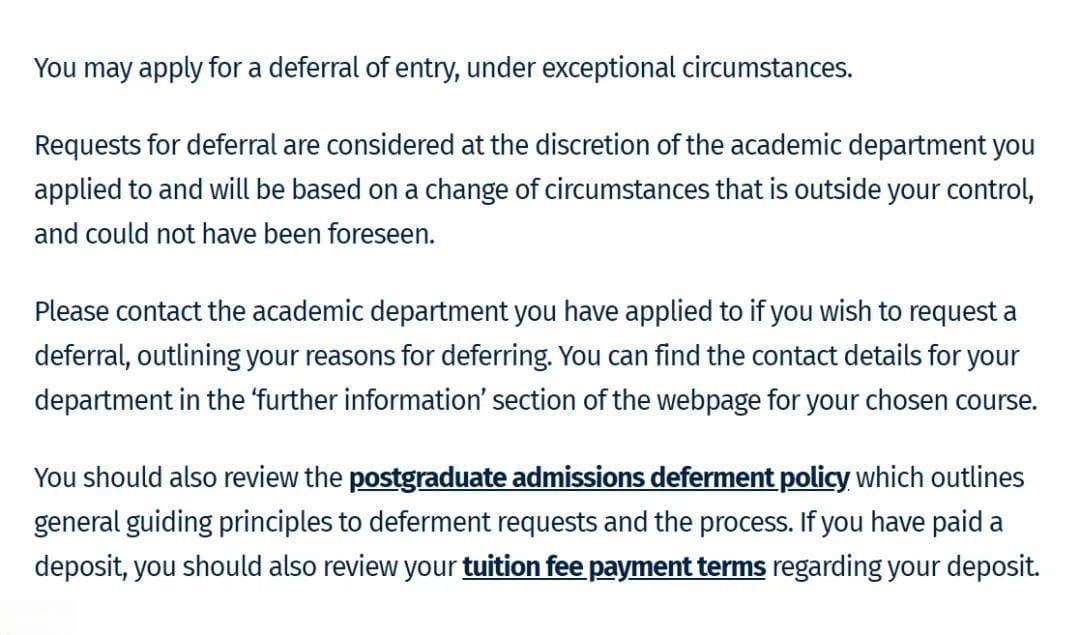
Task: Click the 'webpage for your chosen course' text
Action: 847,400
